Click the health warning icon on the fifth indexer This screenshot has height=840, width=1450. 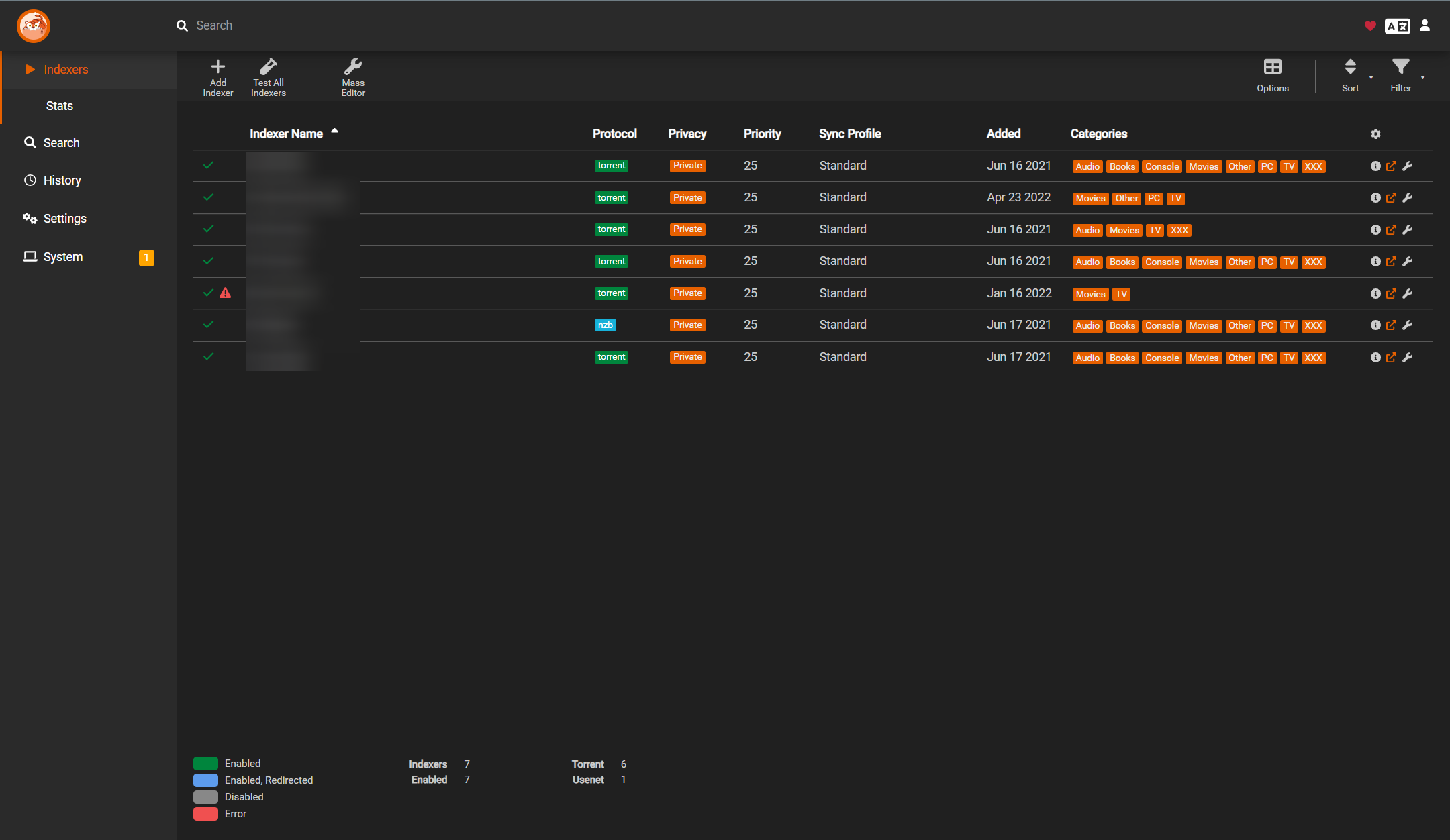226,293
